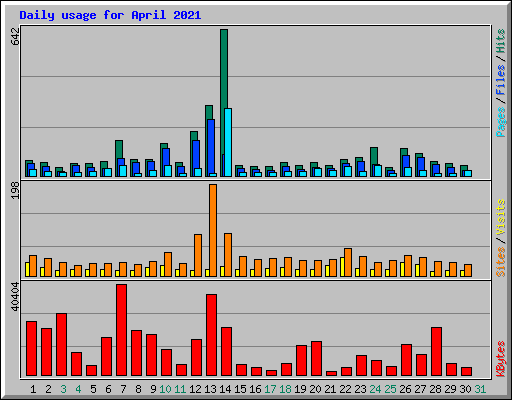Image resolution: width=512 pixels, height=400 pixels.
Task: Select the tallest red KBytes bar for day 7
Action: click(121, 330)
